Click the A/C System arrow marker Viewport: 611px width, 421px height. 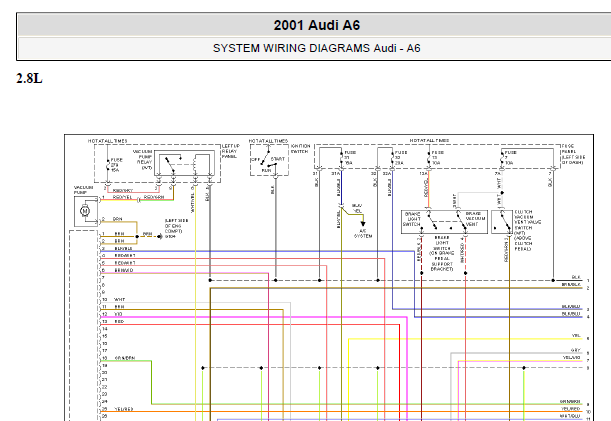pos(363,224)
